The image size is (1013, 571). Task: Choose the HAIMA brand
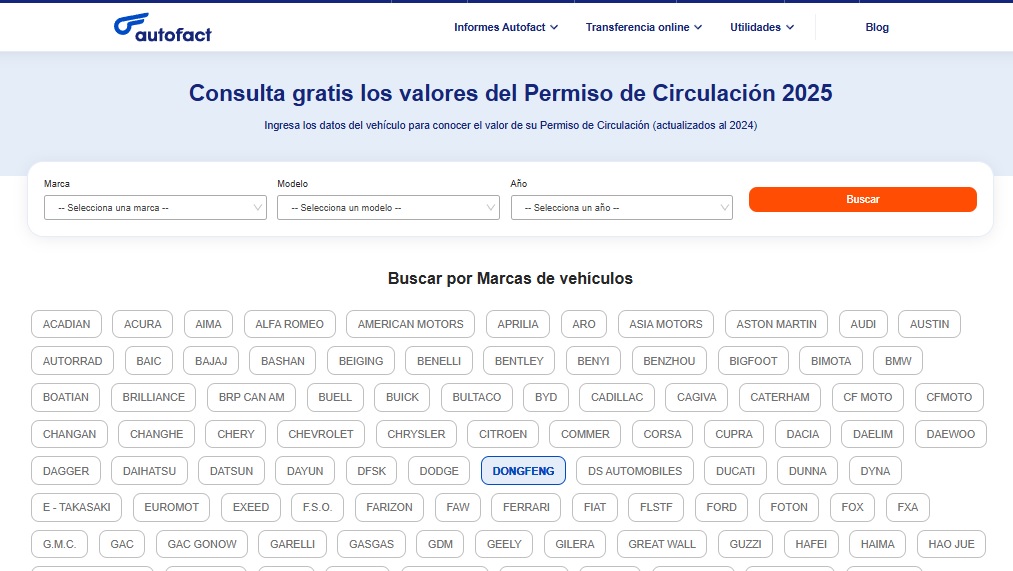pyautogui.click(x=877, y=545)
